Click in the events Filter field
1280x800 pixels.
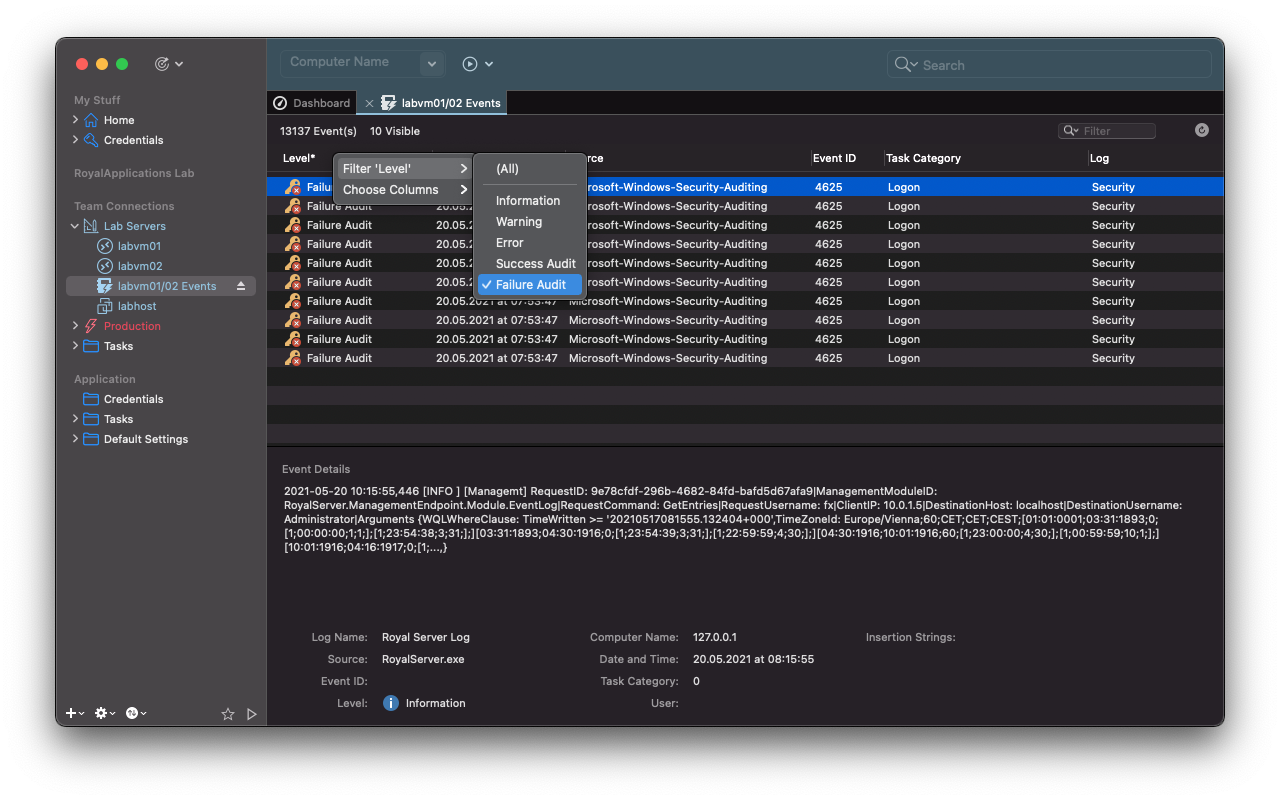pyautogui.click(x=1107, y=131)
